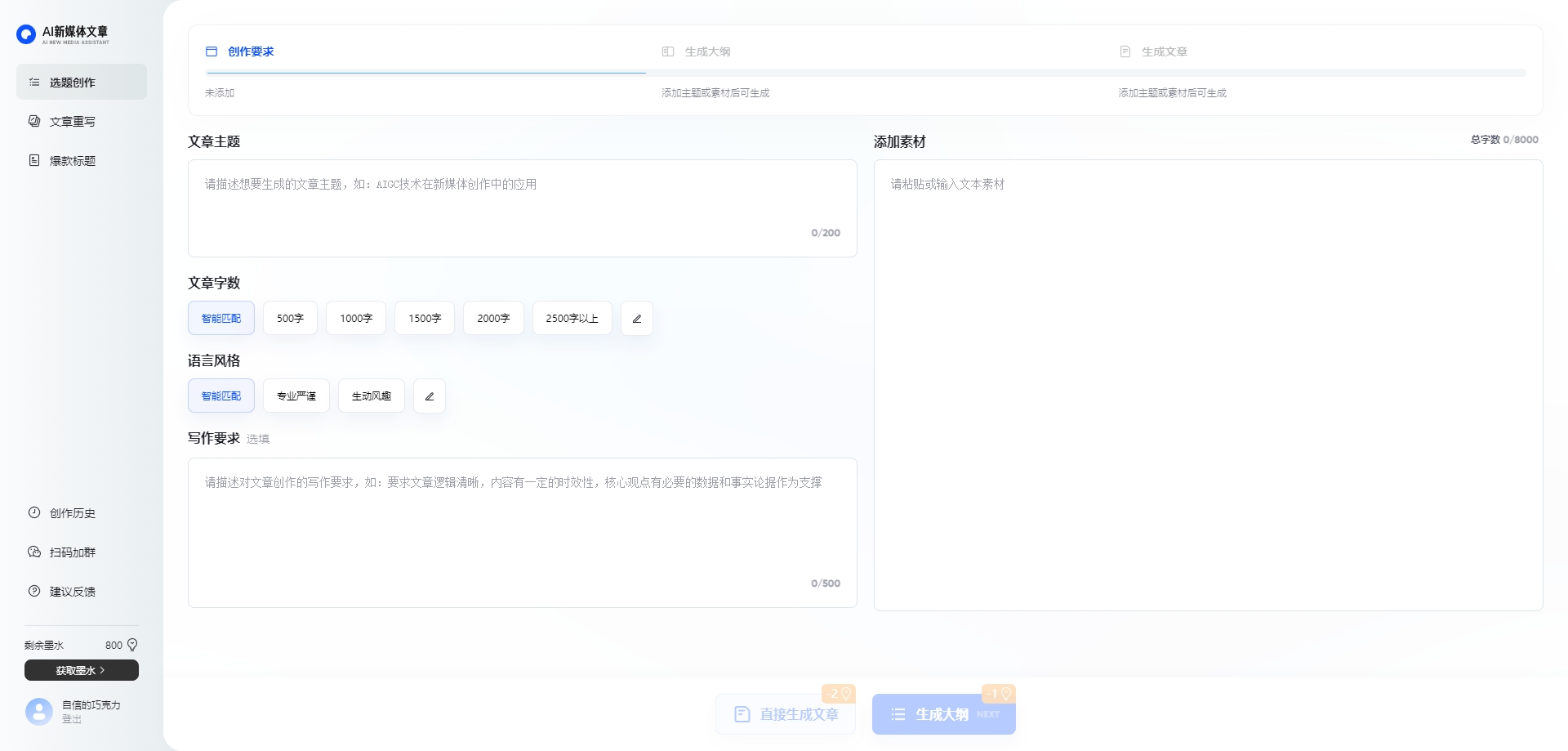
Task: Click the pencil icon for custom language style
Action: (429, 396)
